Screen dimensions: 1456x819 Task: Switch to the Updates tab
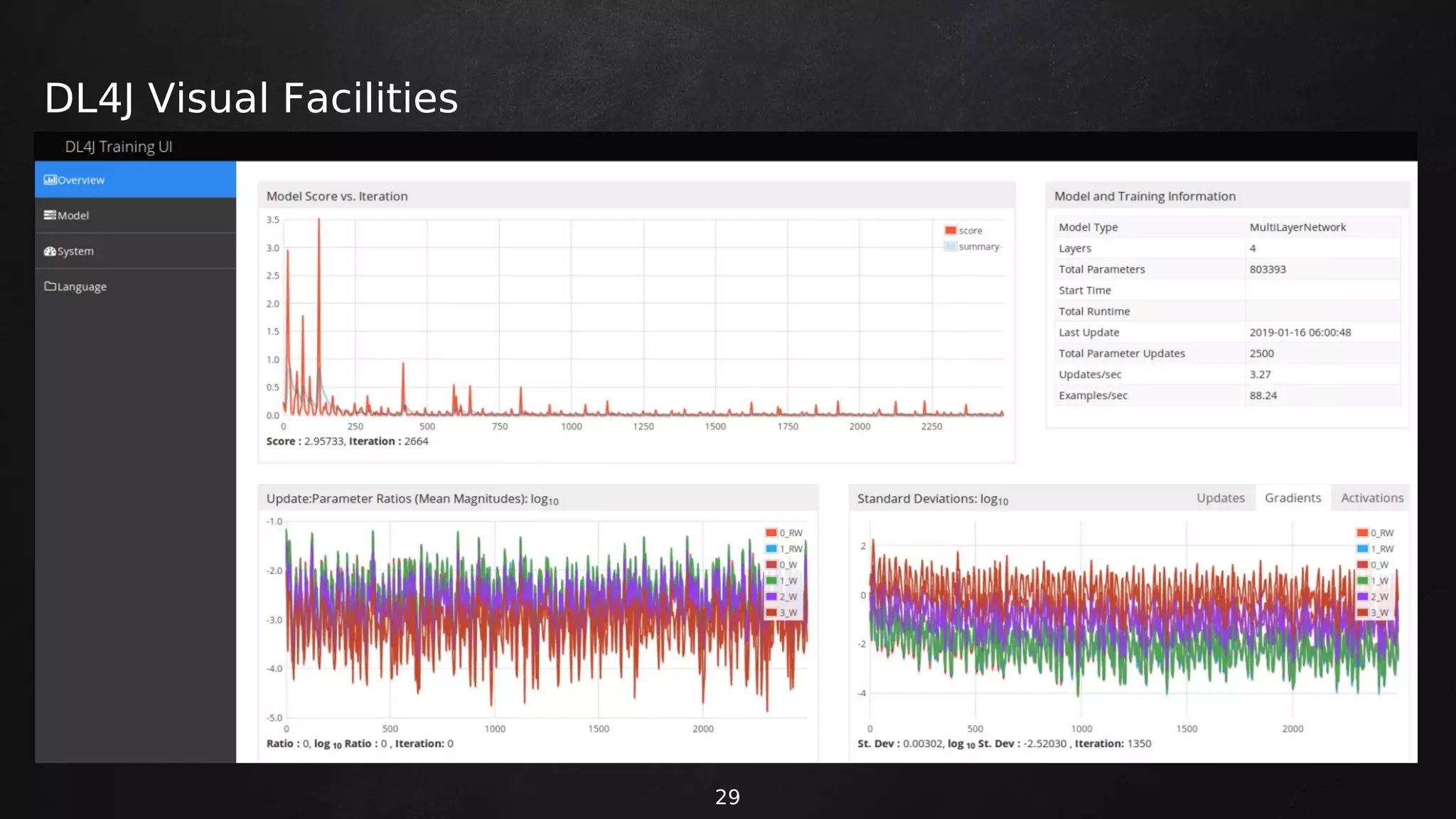coord(1220,498)
